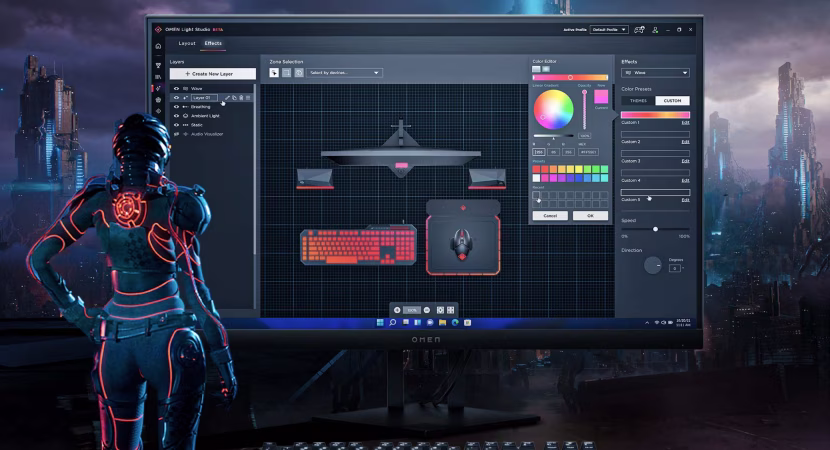Hide the Wave layer
Viewport: 830px width, 450px height.
point(177,88)
